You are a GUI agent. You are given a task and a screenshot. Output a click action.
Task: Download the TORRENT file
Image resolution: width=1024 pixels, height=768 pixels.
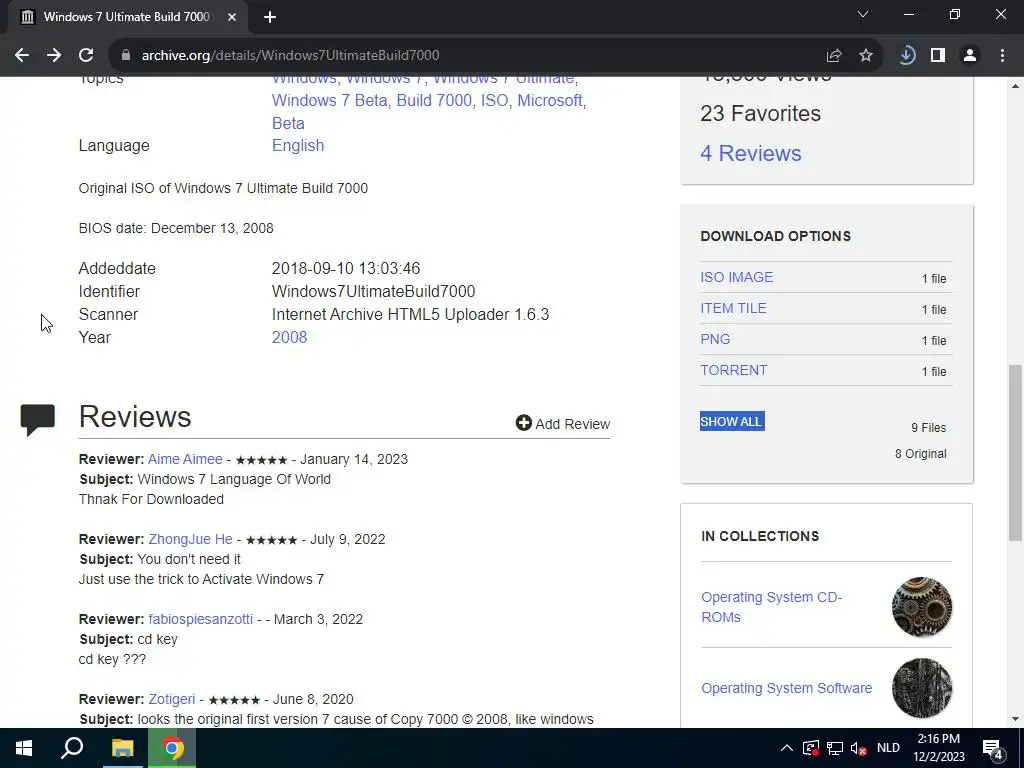click(733, 370)
